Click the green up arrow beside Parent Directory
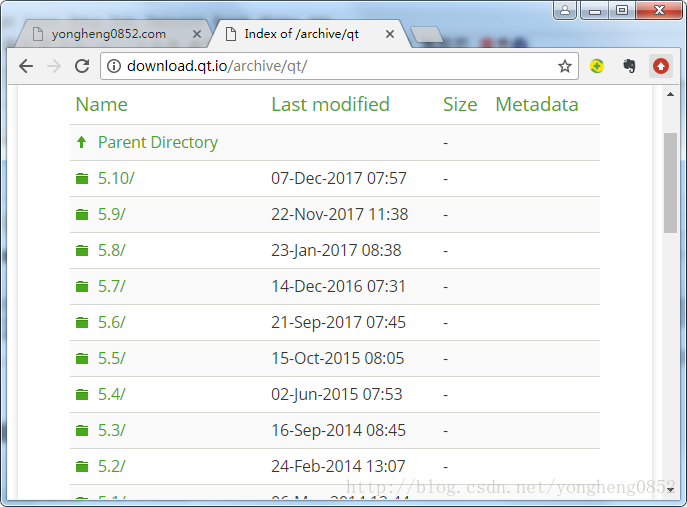 pos(81,142)
